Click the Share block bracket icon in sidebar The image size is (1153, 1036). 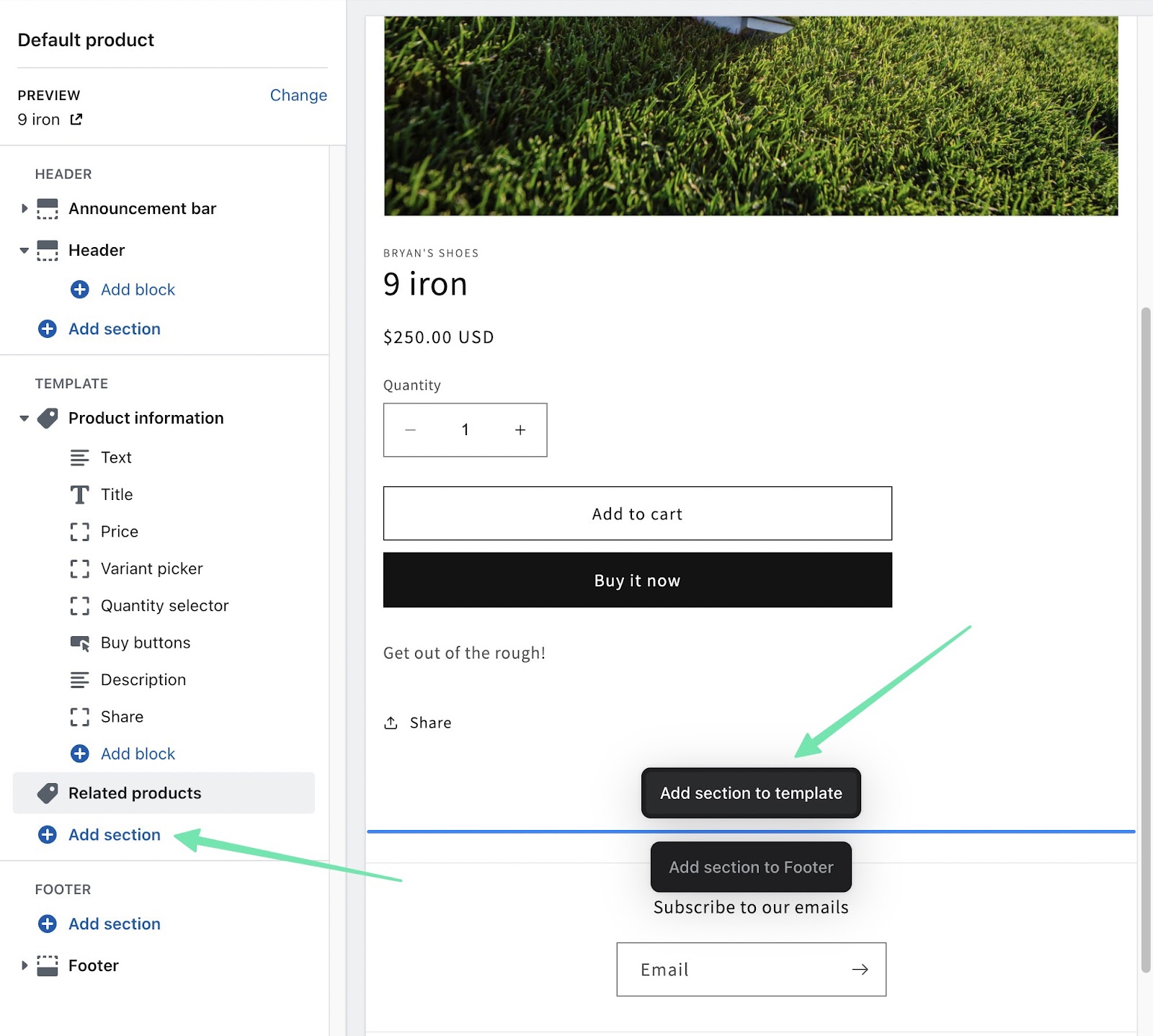pyautogui.click(x=80, y=717)
